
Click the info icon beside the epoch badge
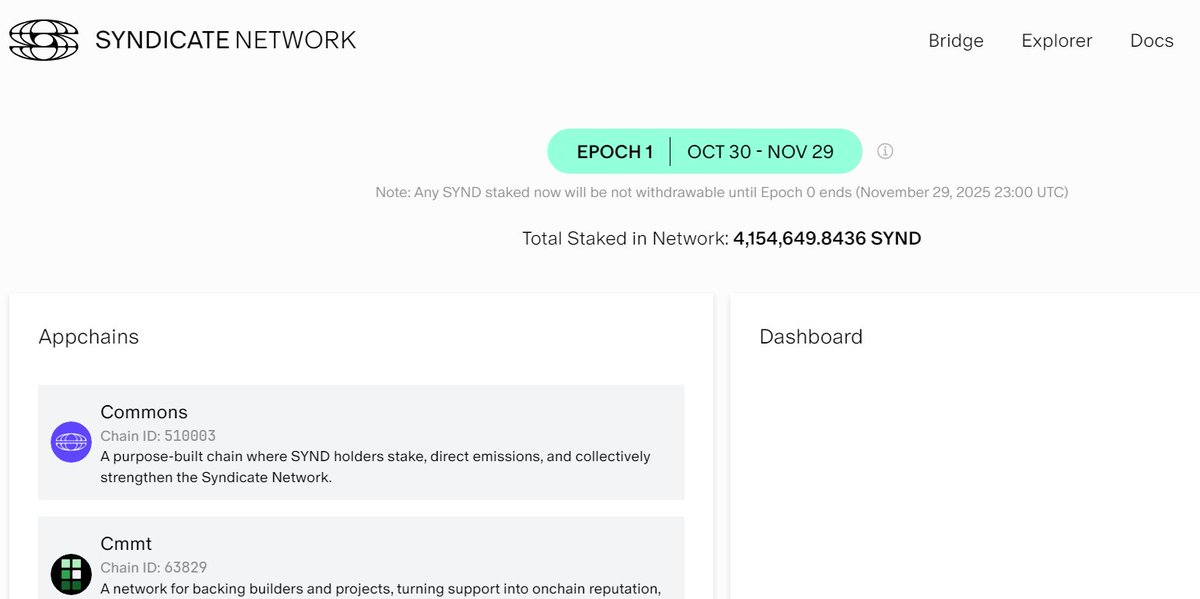pyautogui.click(x=885, y=151)
